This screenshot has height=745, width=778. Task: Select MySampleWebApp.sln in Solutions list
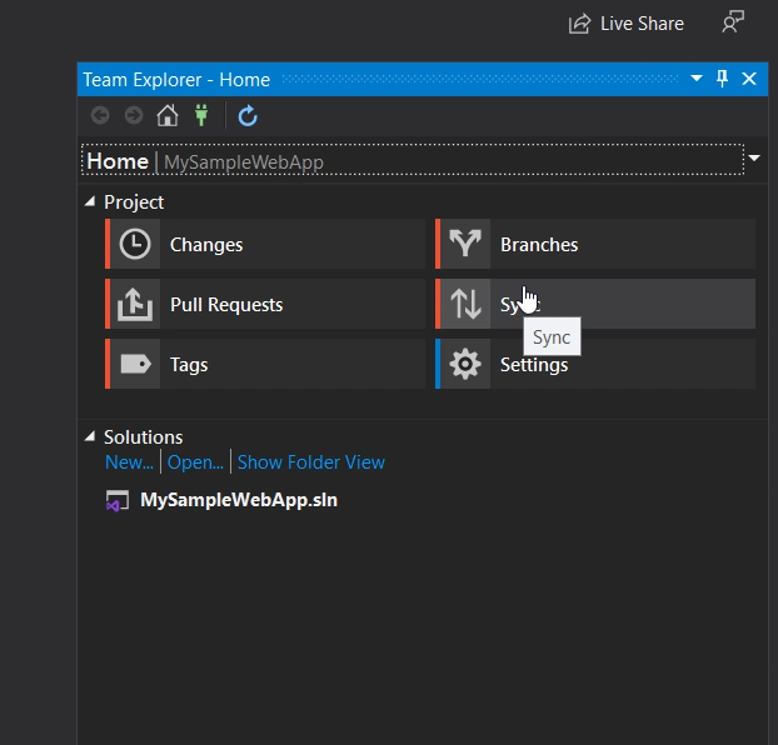(239, 500)
